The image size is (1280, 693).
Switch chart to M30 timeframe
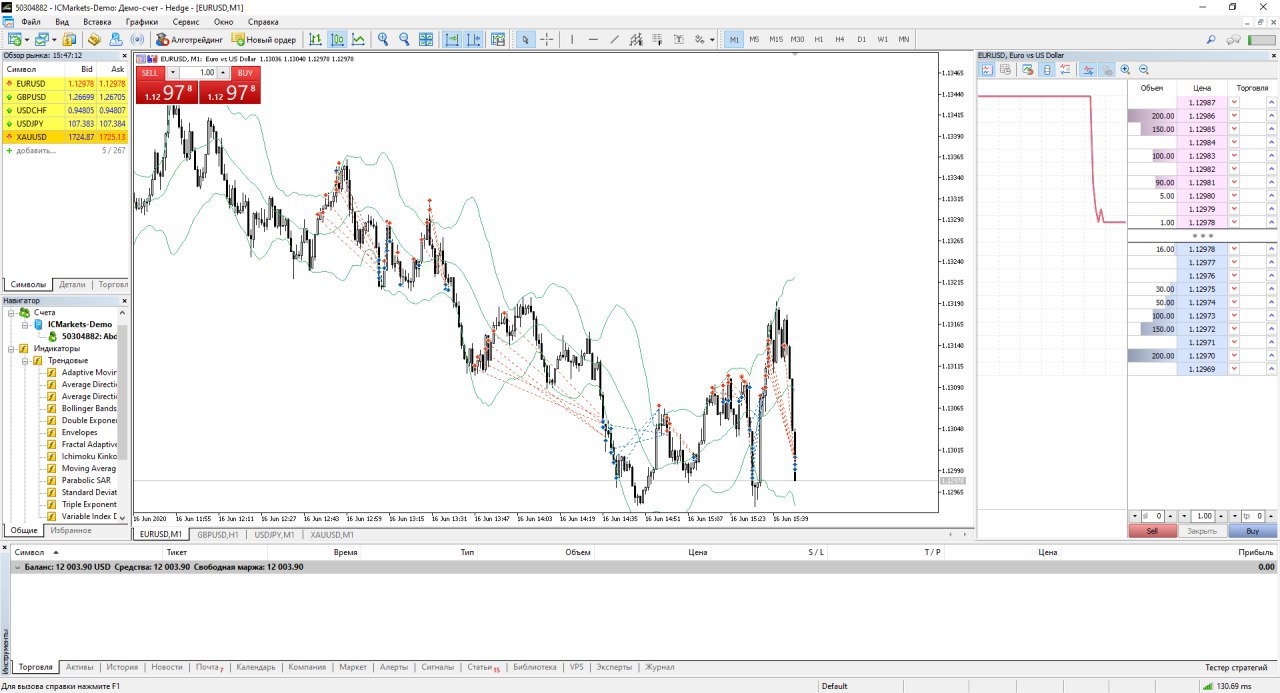point(797,40)
